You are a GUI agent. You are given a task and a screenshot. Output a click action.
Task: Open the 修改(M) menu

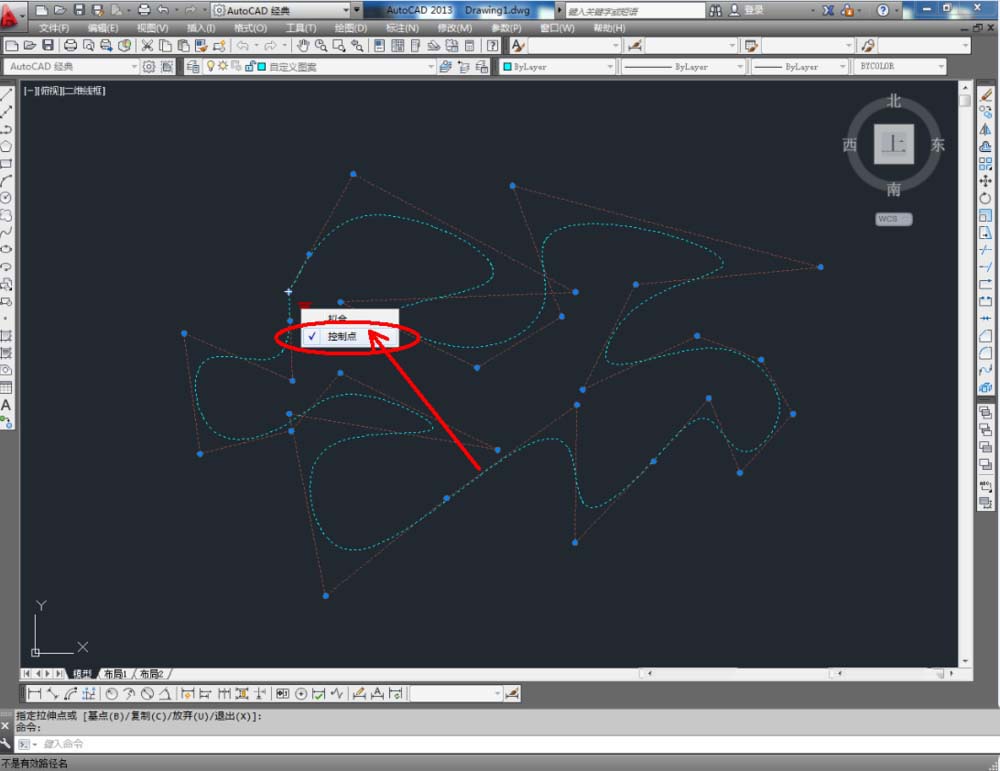click(x=455, y=28)
